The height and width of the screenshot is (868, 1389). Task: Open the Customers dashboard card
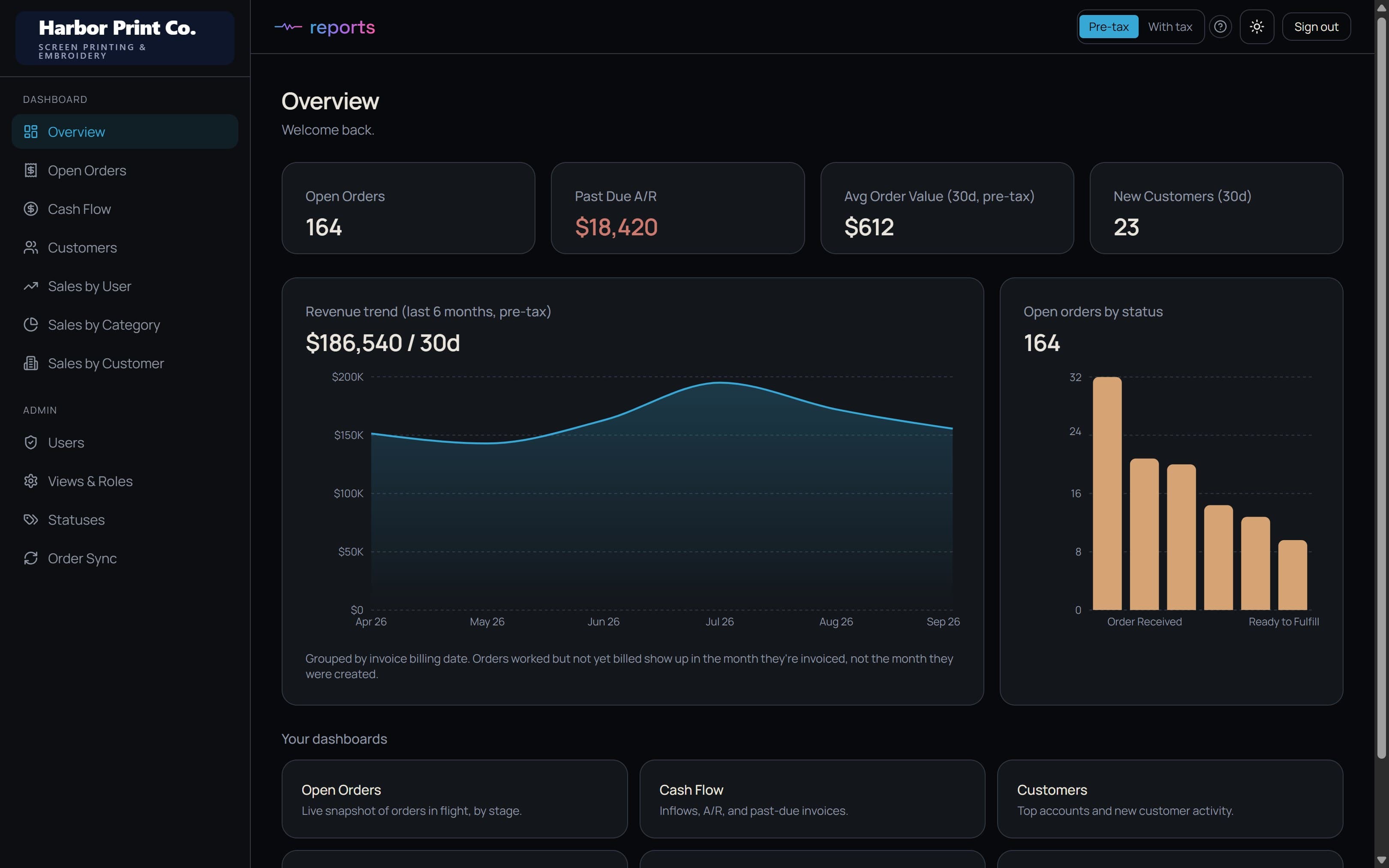click(1170, 799)
